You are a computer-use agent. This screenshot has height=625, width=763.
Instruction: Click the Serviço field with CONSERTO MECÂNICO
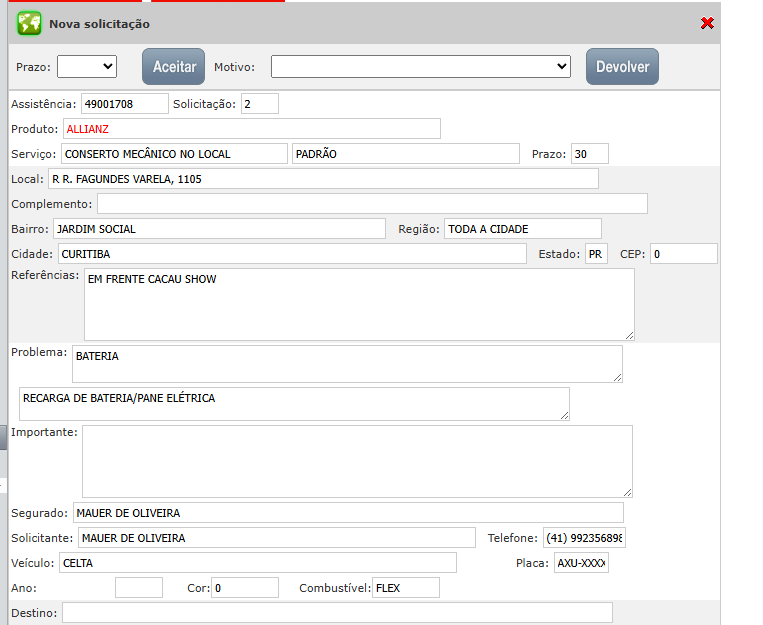coord(174,154)
